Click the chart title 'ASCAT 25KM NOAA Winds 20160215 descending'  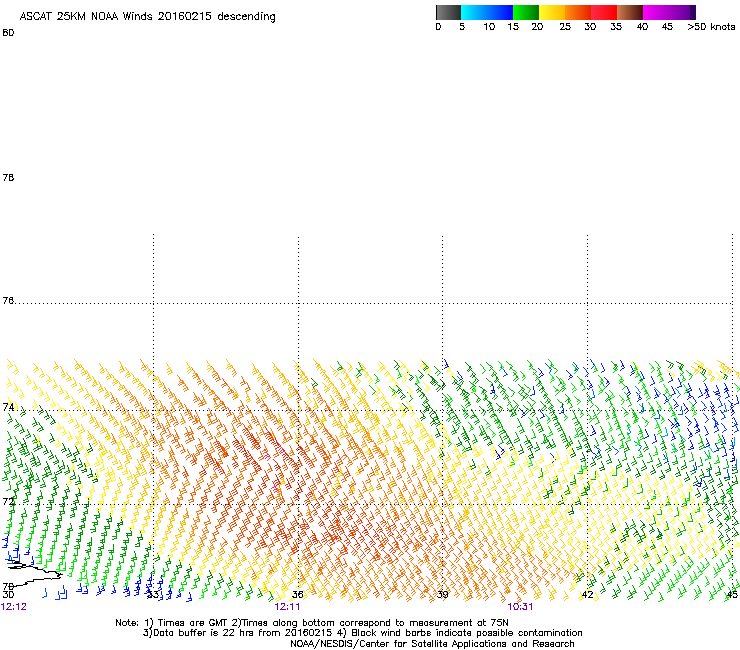[x=147, y=17]
